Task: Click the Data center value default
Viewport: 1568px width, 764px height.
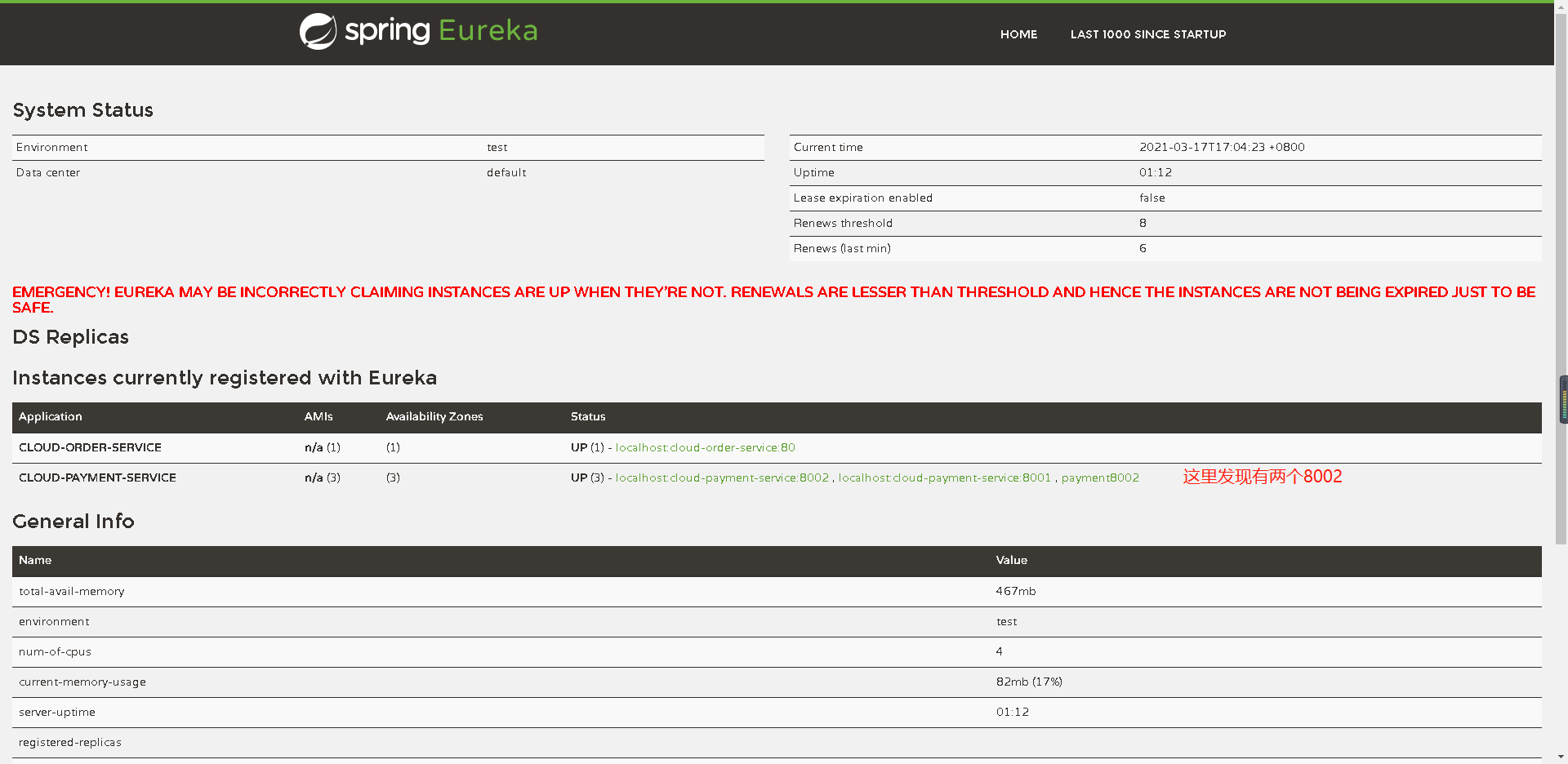Action: click(x=506, y=172)
